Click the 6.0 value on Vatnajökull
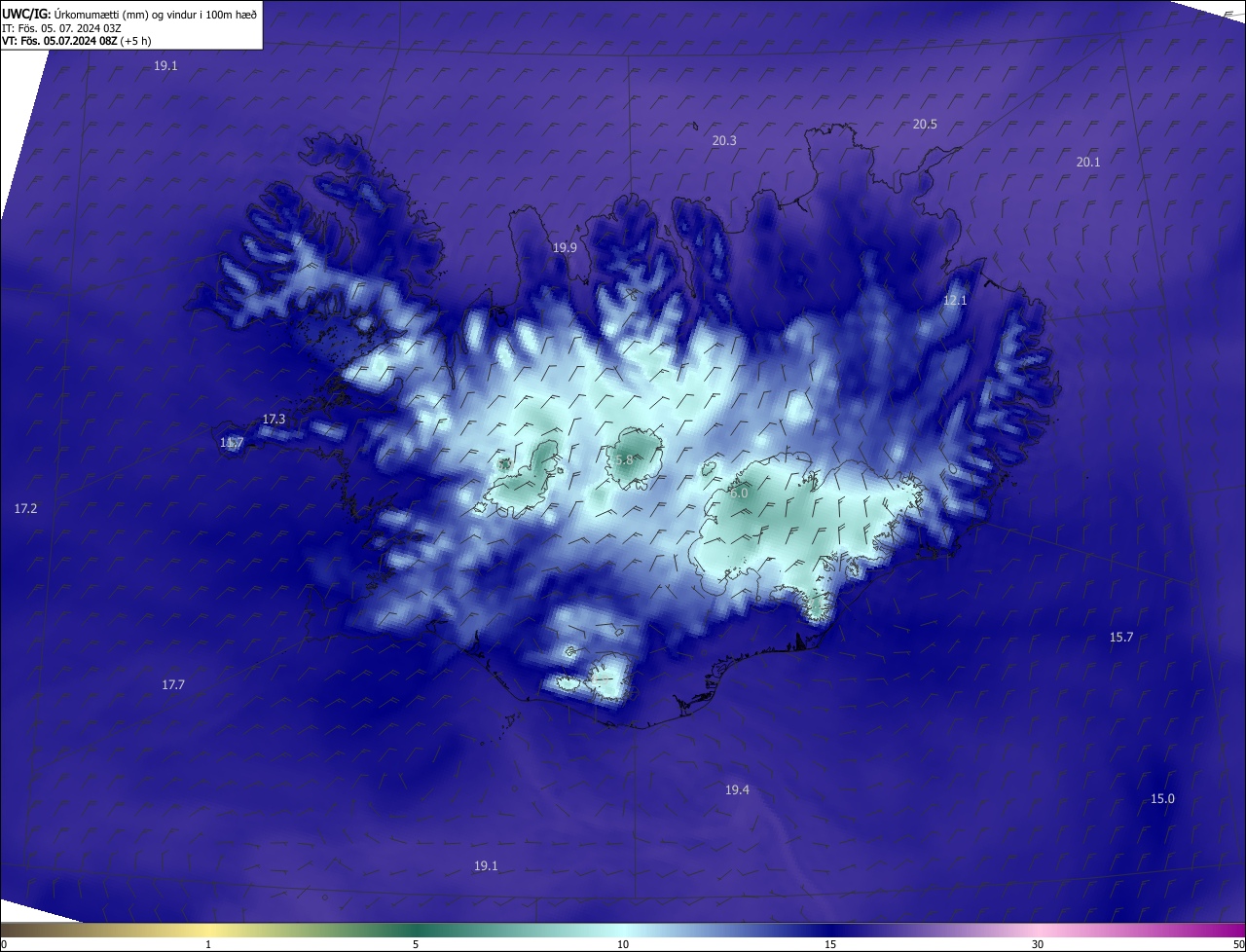The image size is (1246, 952). click(x=739, y=493)
